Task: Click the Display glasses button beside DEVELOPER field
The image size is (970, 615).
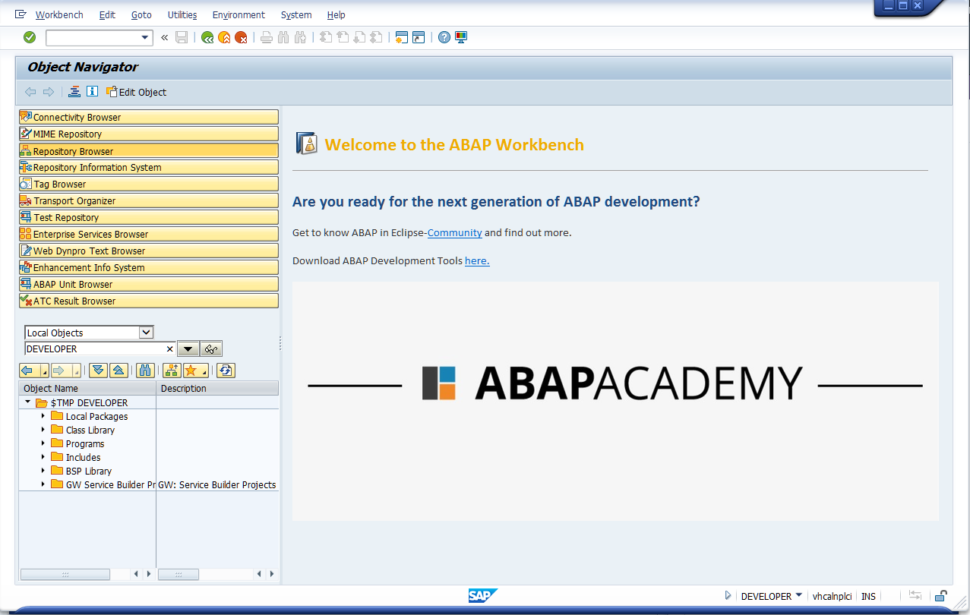Action: pos(211,349)
